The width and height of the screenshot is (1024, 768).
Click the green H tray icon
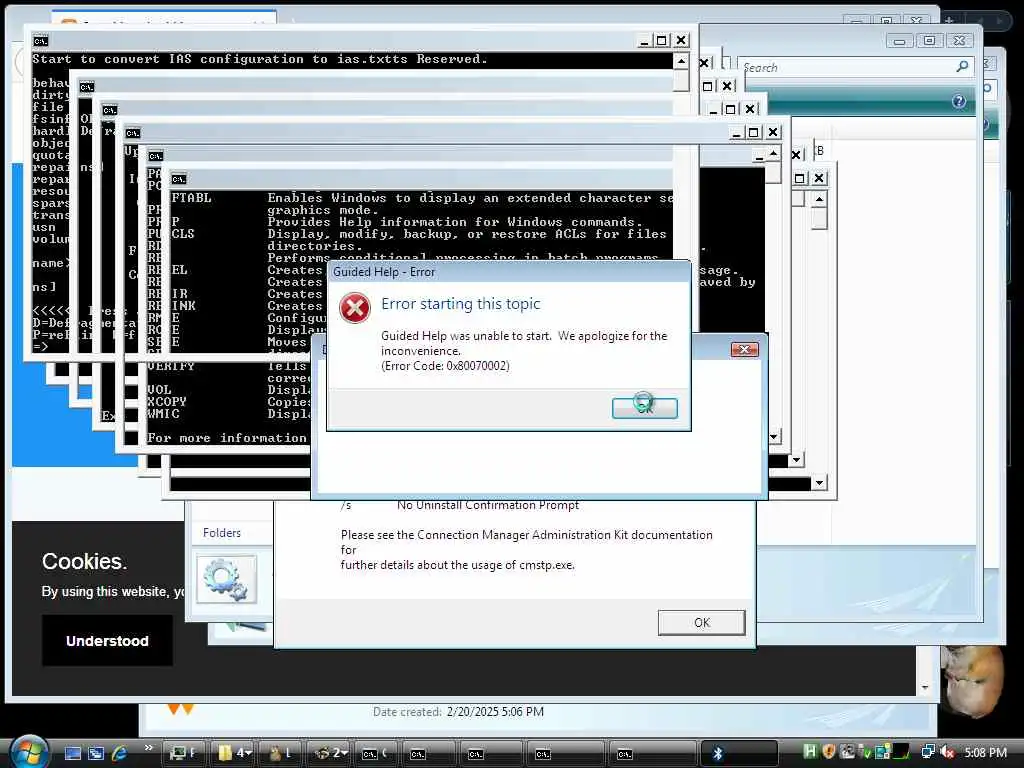point(810,752)
